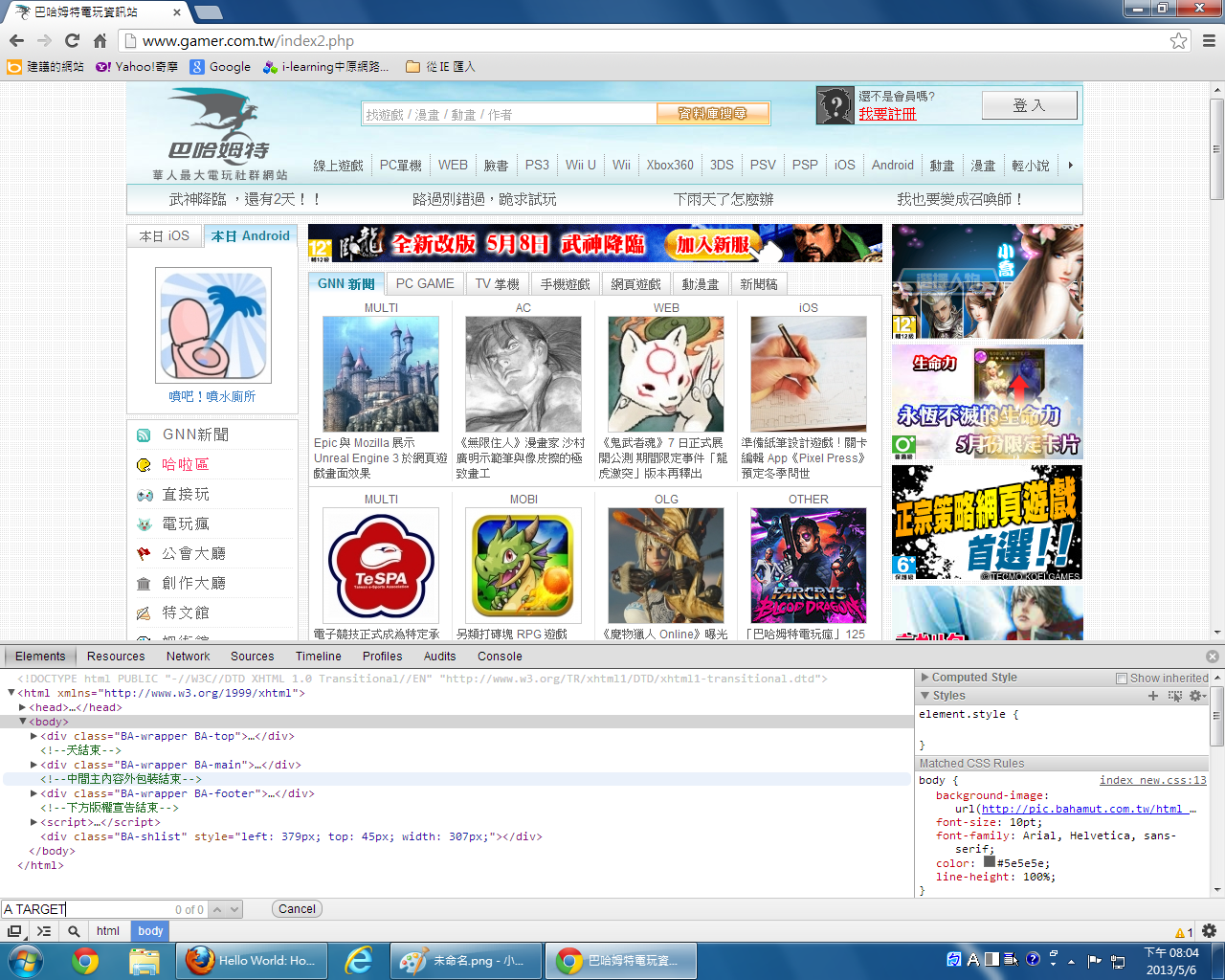Click the 資料庫搜尋 search button
Image resolution: width=1225 pixels, height=980 pixels.
[x=713, y=114]
